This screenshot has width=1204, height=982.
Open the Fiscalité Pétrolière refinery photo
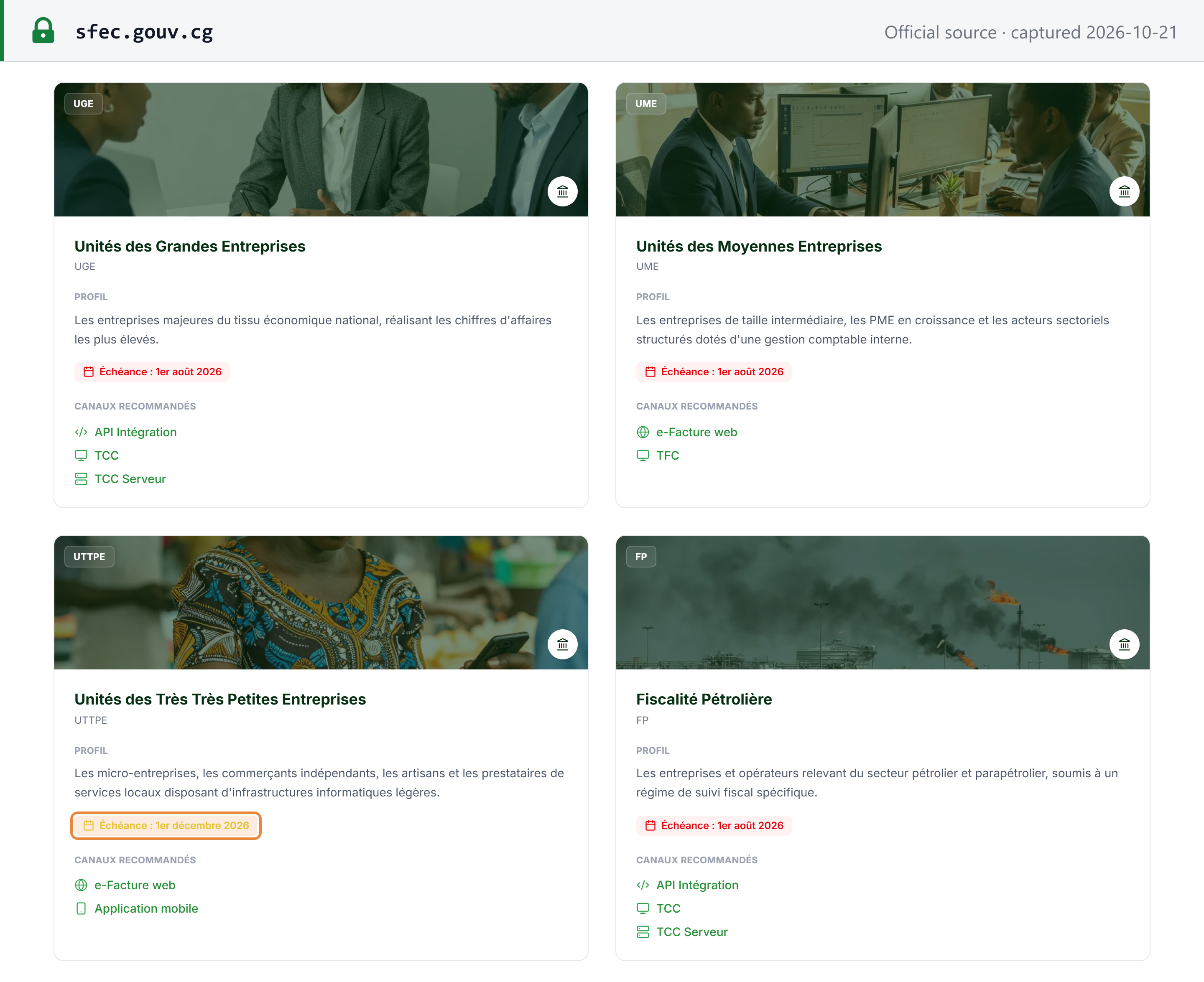click(x=883, y=603)
